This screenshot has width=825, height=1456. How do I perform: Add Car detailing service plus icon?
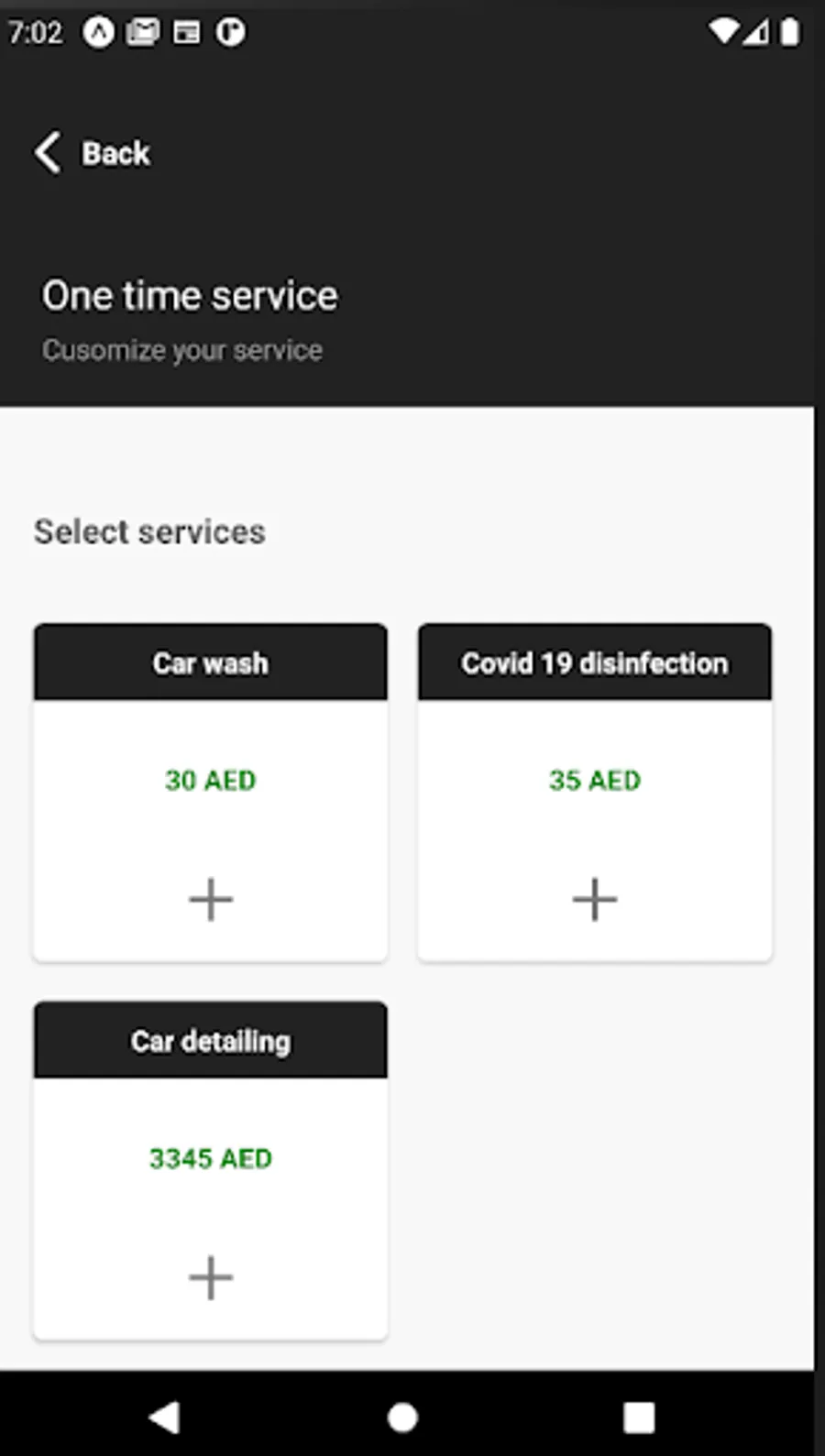point(211,1277)
